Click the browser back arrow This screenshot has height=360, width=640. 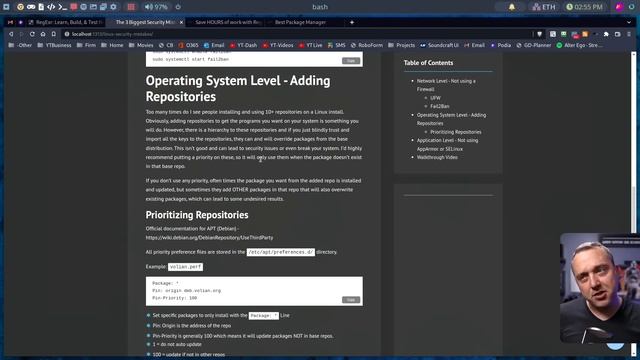(x=11, y=34)
